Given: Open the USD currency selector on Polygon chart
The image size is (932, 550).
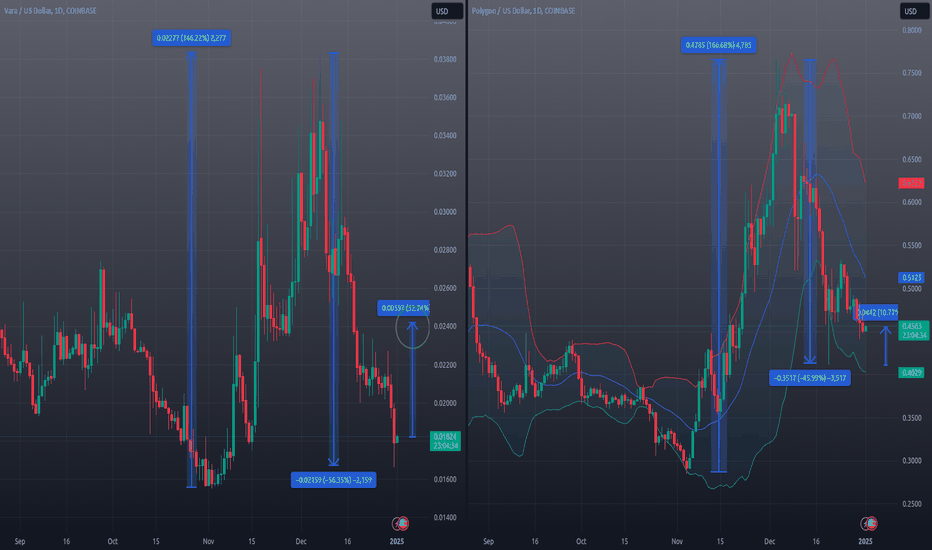Looking at the screenshot, I should coord(915,11).
